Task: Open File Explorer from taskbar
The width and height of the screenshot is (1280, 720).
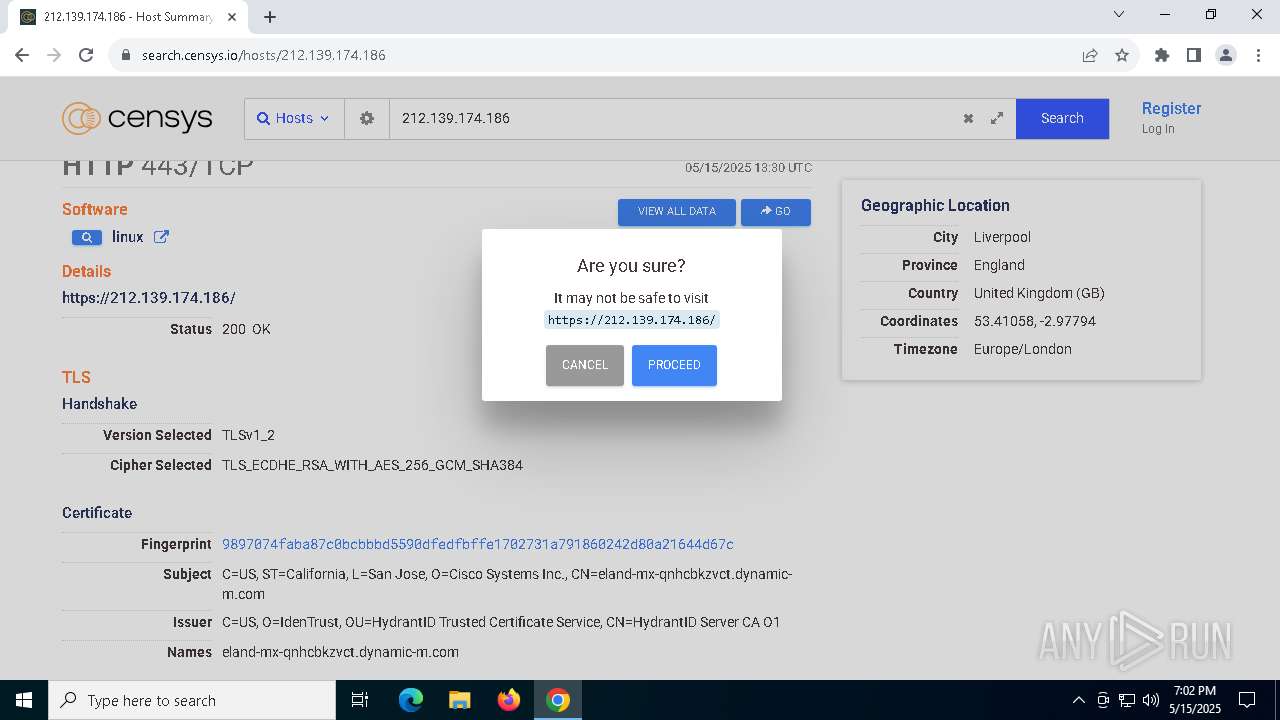Action: 459,700
